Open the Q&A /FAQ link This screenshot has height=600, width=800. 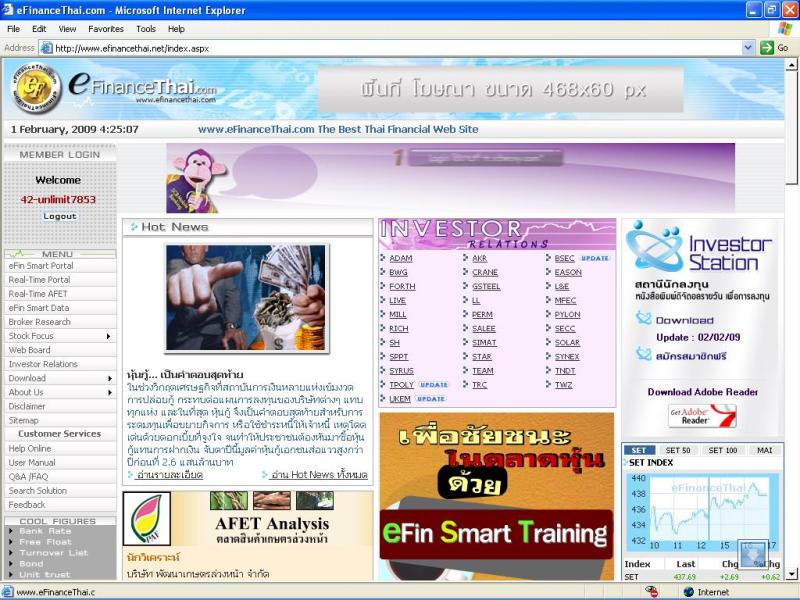tap(28, 477)
